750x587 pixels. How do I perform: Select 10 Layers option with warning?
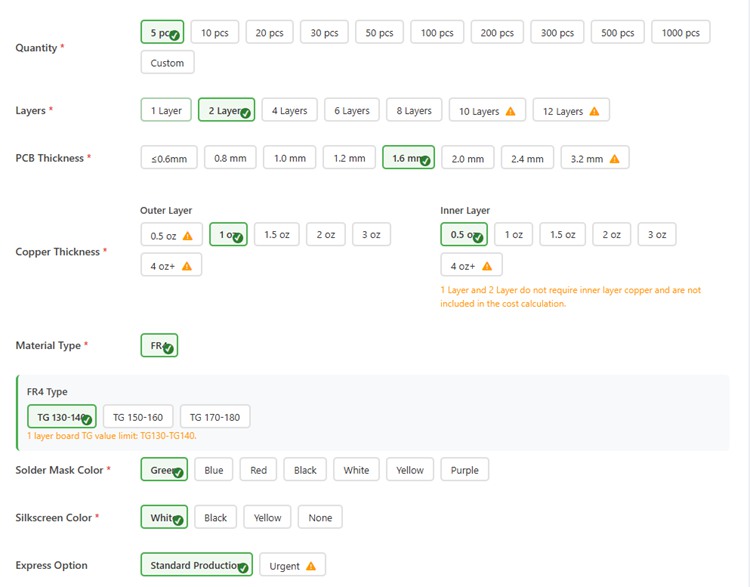[487, 110]
